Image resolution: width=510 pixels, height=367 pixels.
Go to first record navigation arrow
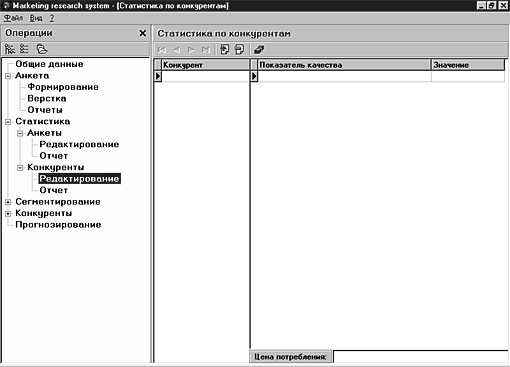click(162, 50)
